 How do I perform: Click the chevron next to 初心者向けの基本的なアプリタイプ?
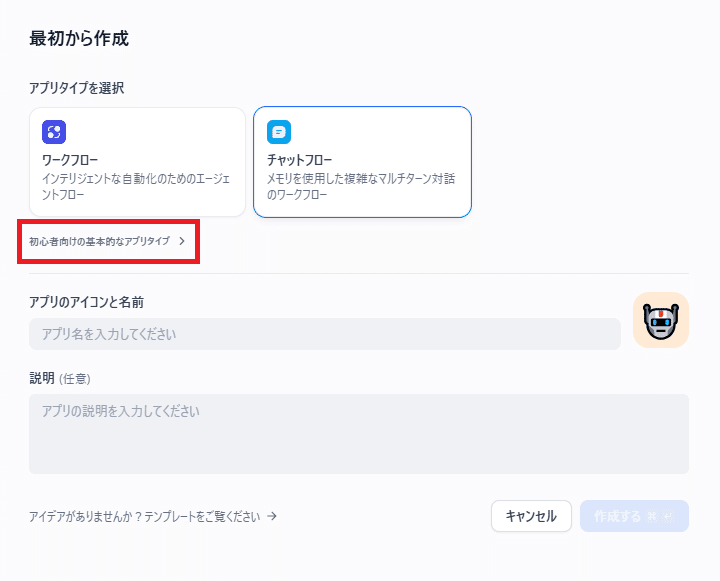coord(182,241)
